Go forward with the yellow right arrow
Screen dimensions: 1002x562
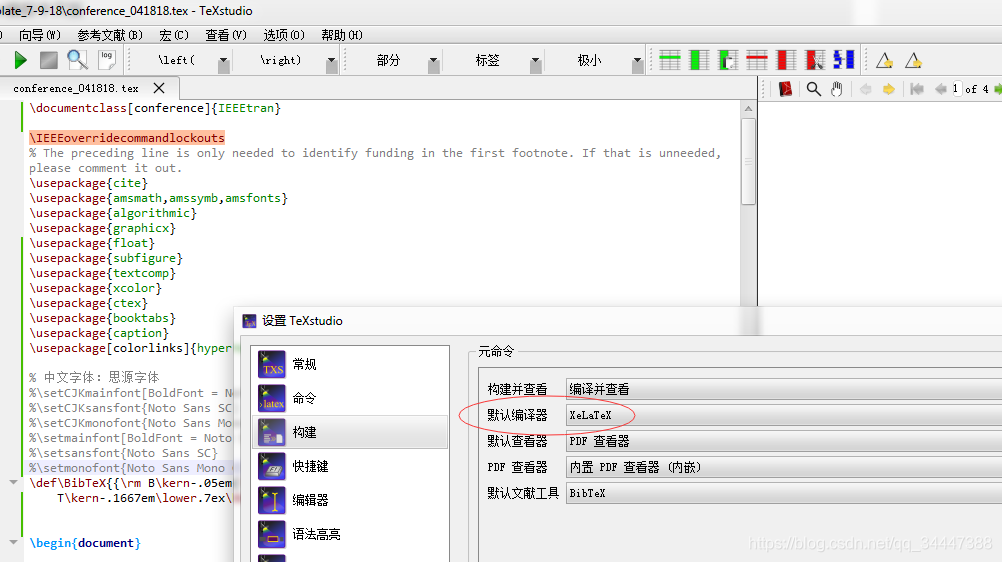888,89
